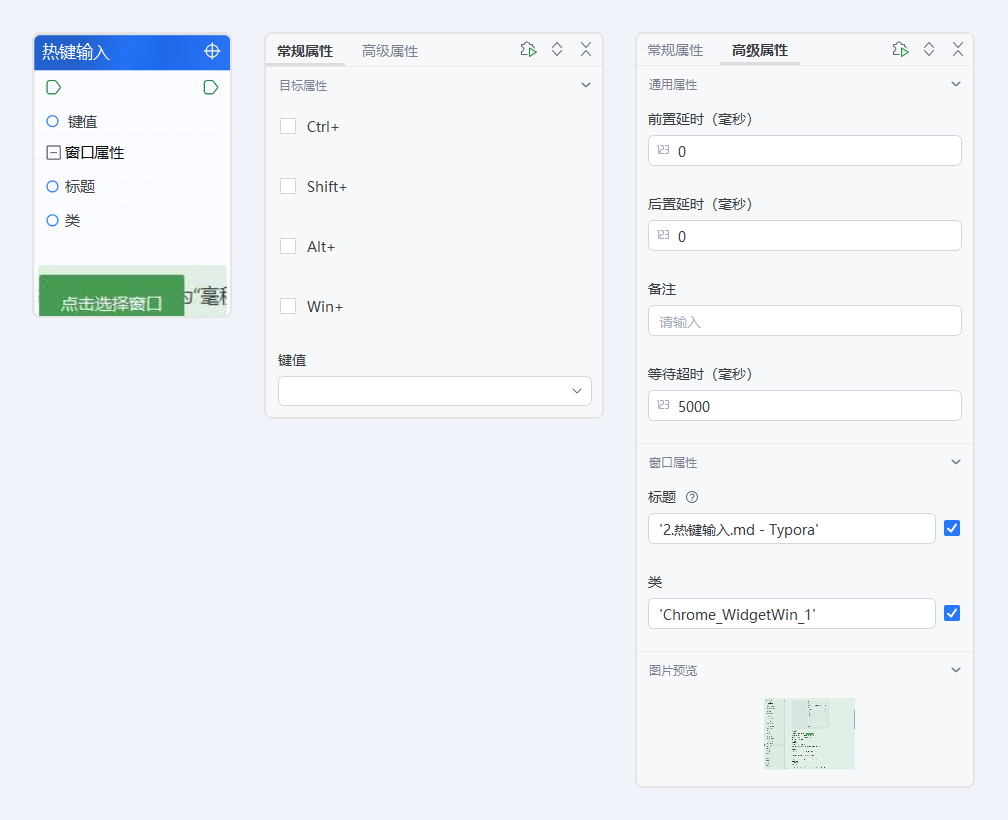The height and width of the screenshot is (820, 1008).
Task: Uncheck the checkbox beside the 'Chrome_WidgetWin_1' field
Action: (952, 613)
